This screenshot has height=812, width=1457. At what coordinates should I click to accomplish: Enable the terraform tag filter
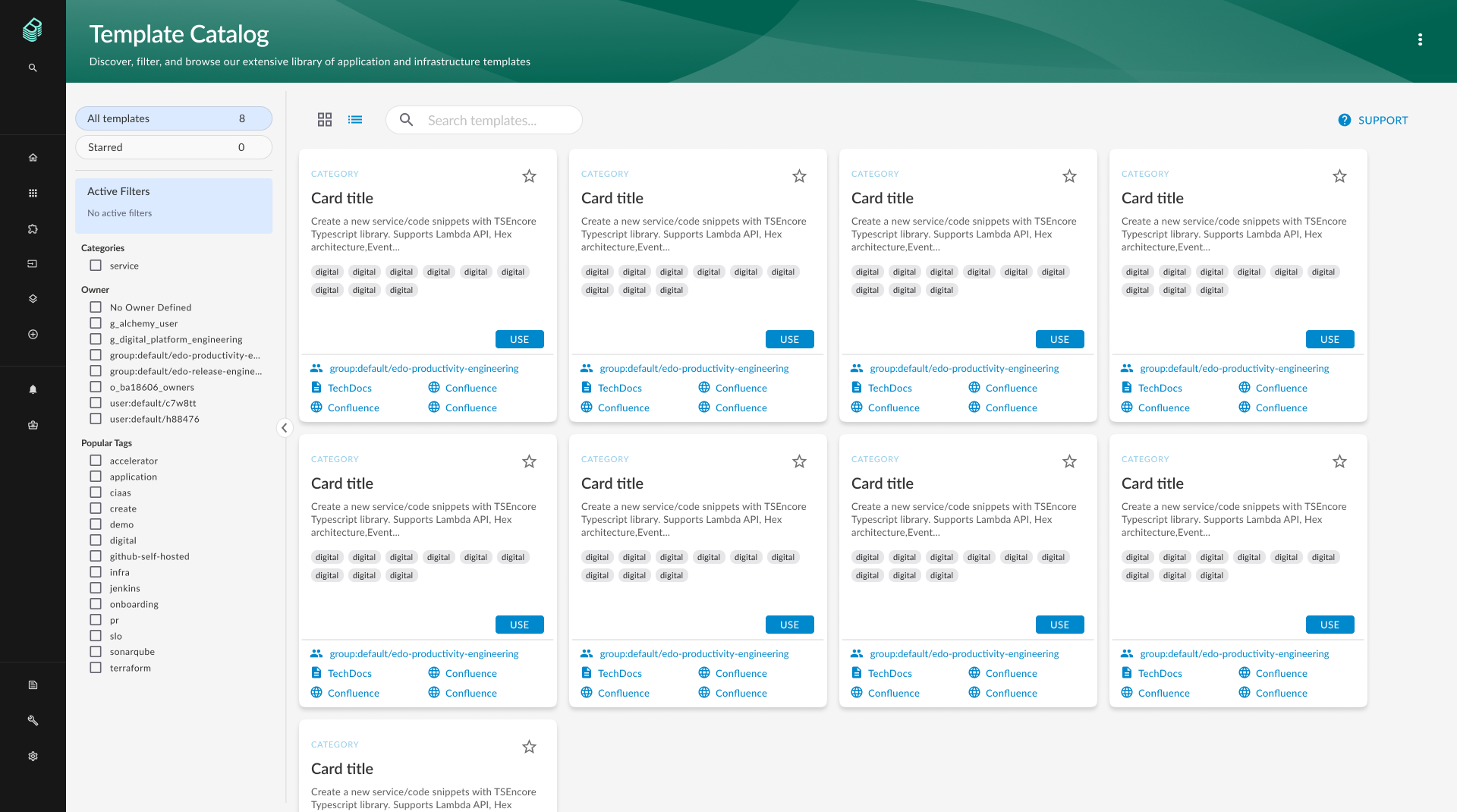(x=96, y=668)
